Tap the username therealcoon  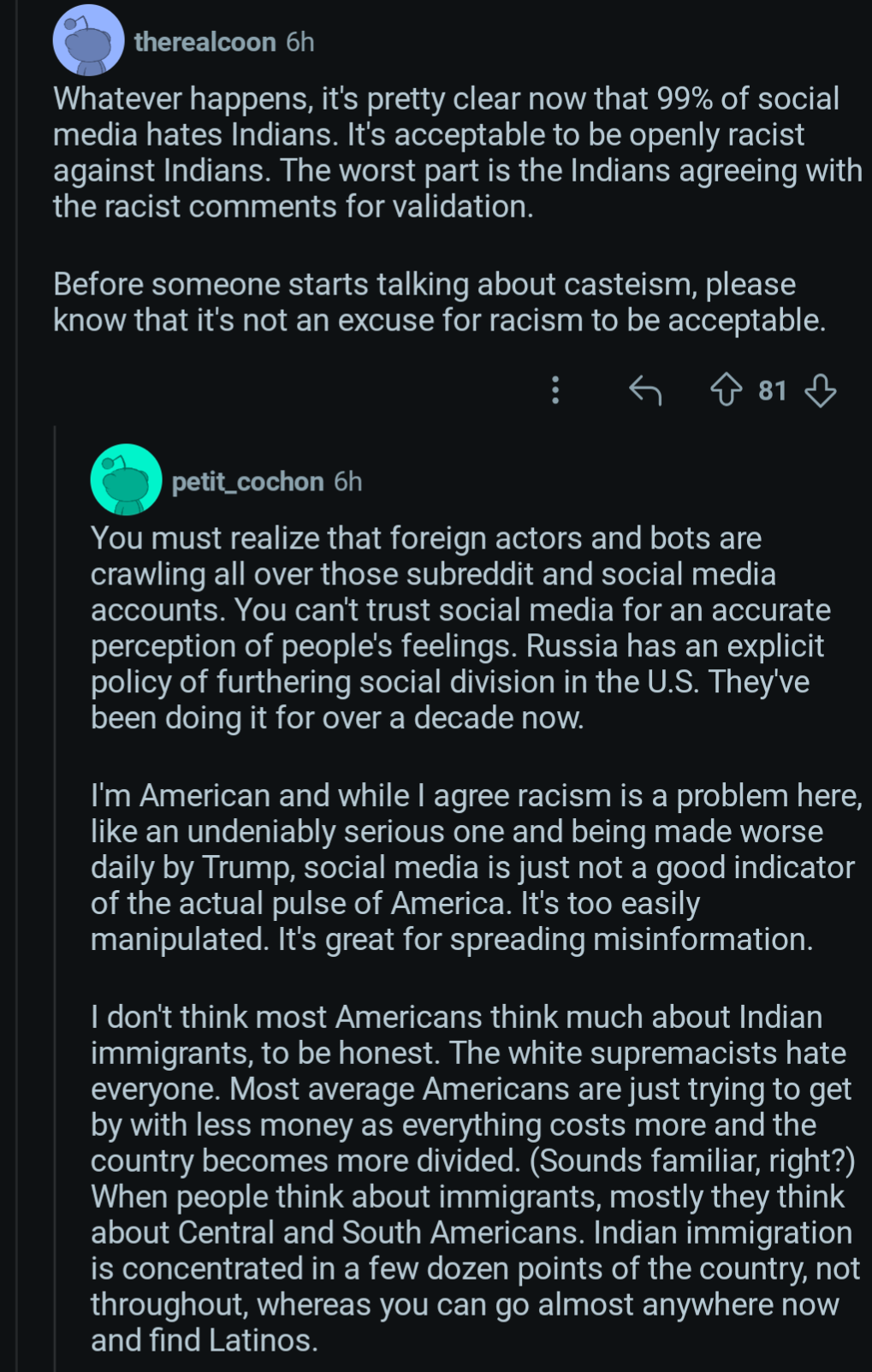[205, 42]
